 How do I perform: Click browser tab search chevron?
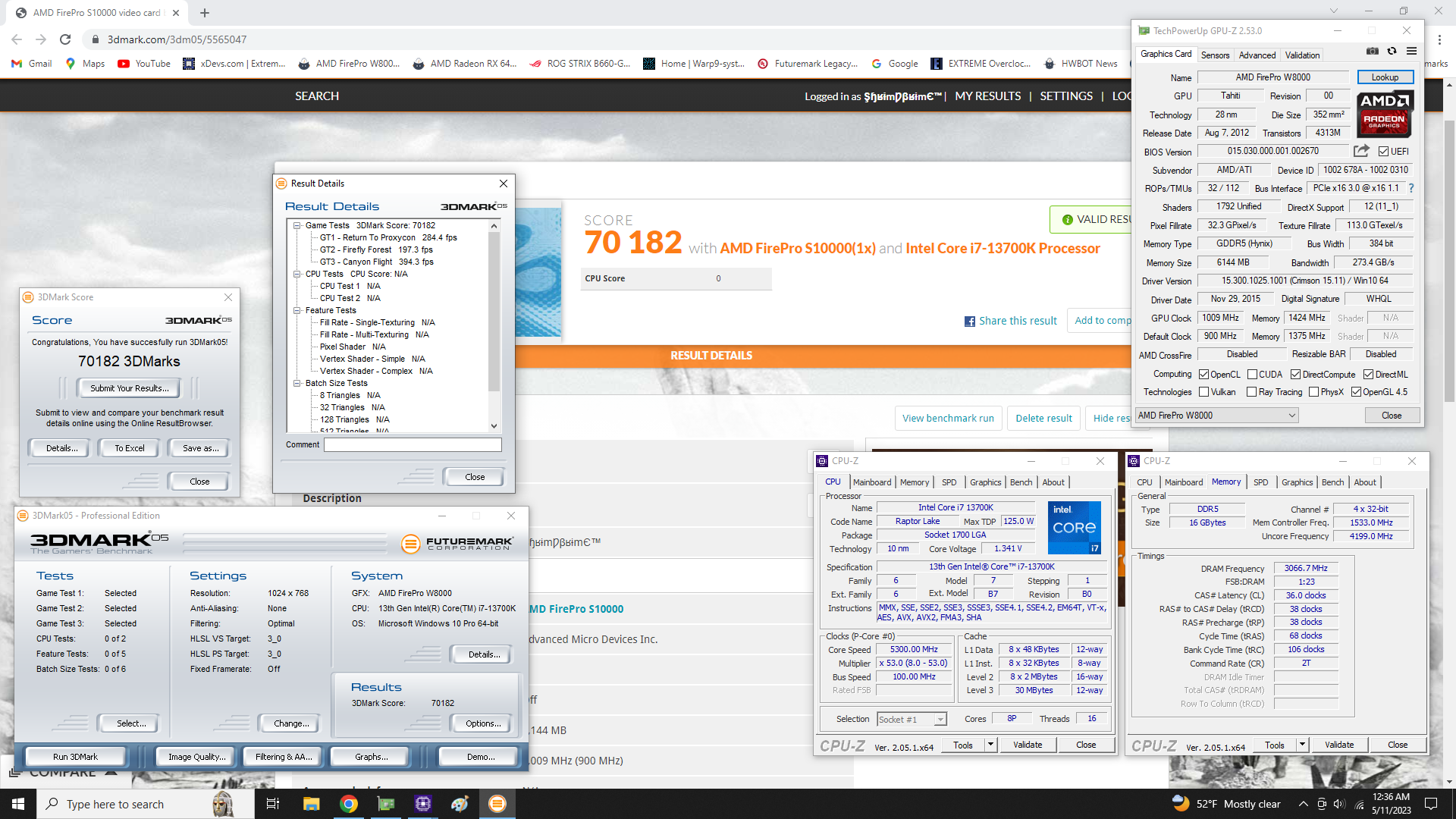(1334, 11)
